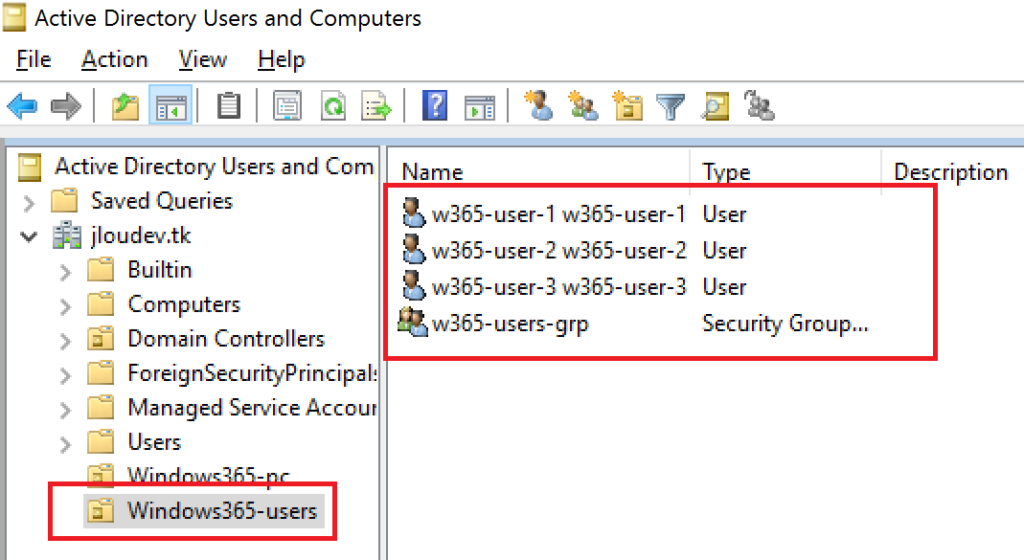The image size is (1024, 560).
Task: Click the group icon for w365-users-grp
Action: click(413, 322)
